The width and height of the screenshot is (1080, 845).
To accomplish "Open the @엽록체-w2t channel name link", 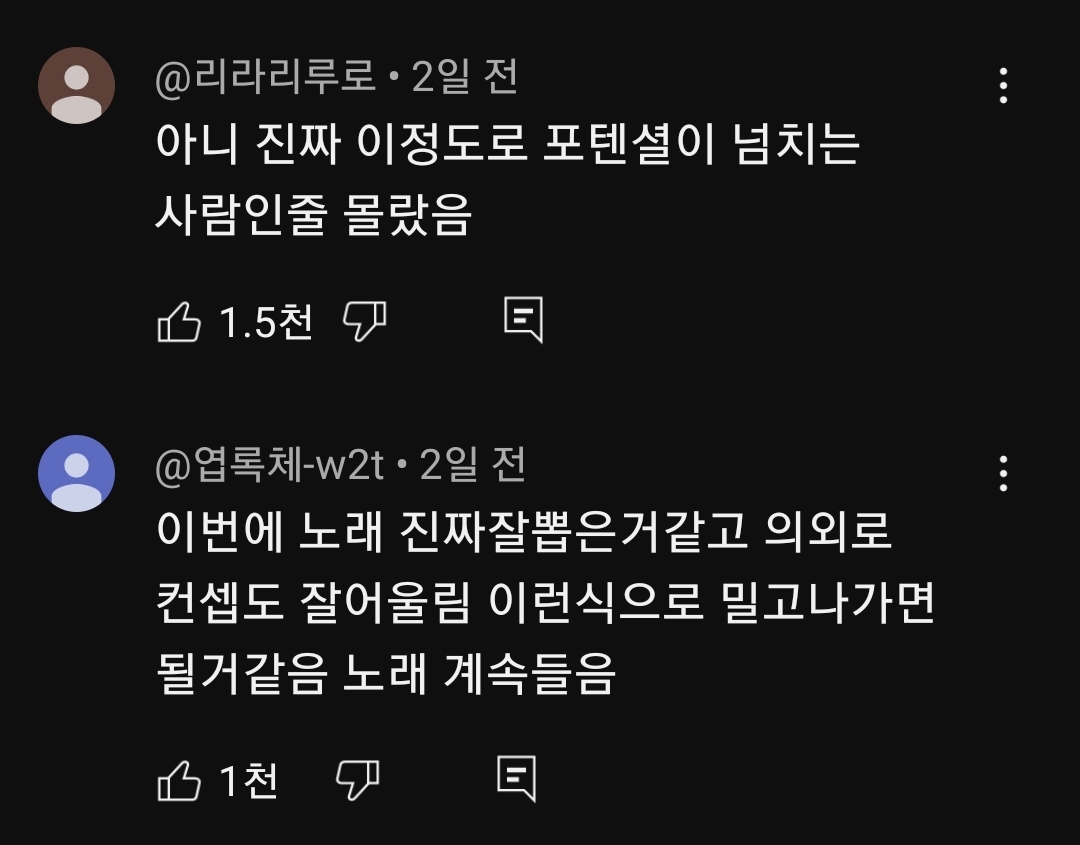I will click(x=269, y=465).
